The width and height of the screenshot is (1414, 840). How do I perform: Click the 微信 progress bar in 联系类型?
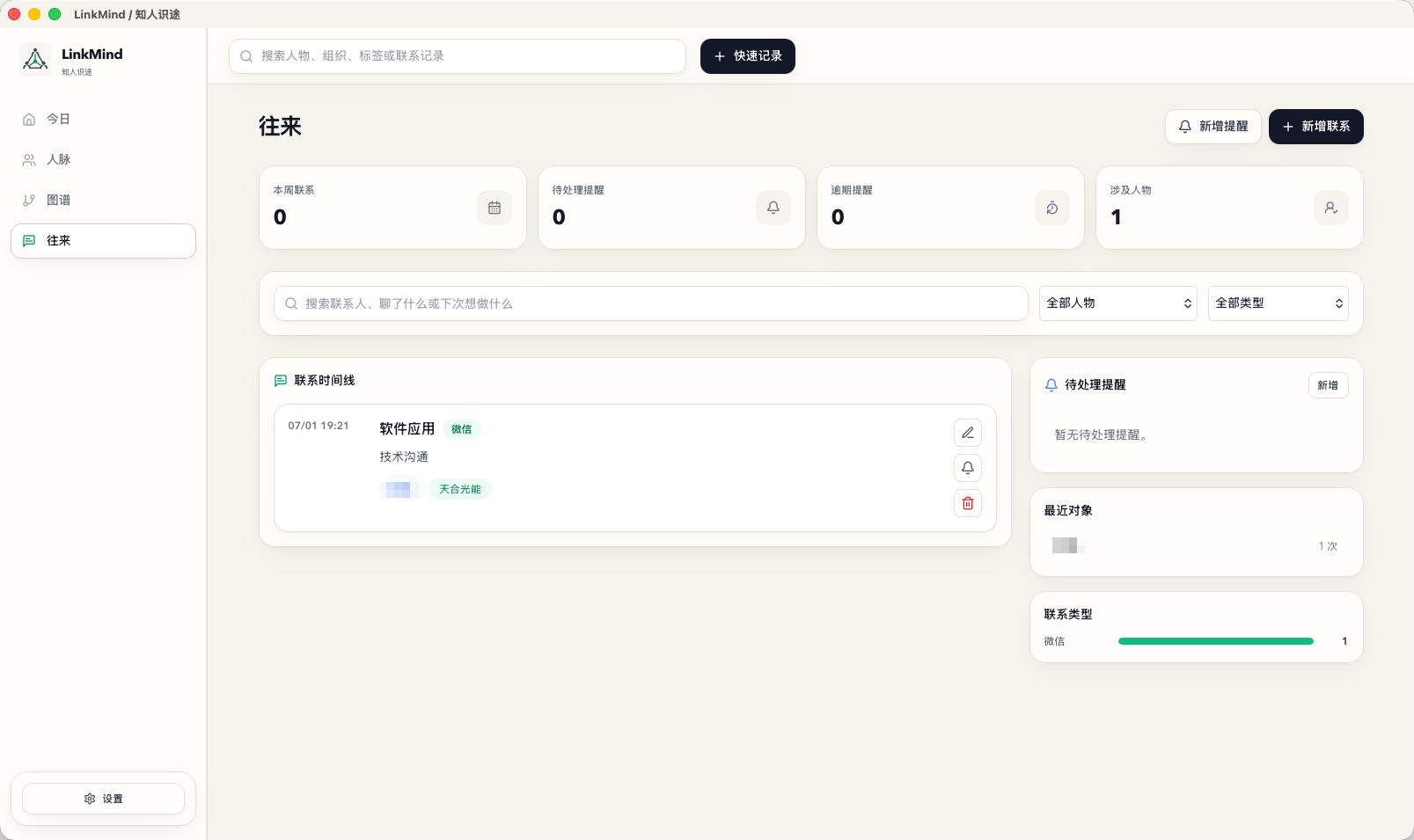[x=1216, y=641]
